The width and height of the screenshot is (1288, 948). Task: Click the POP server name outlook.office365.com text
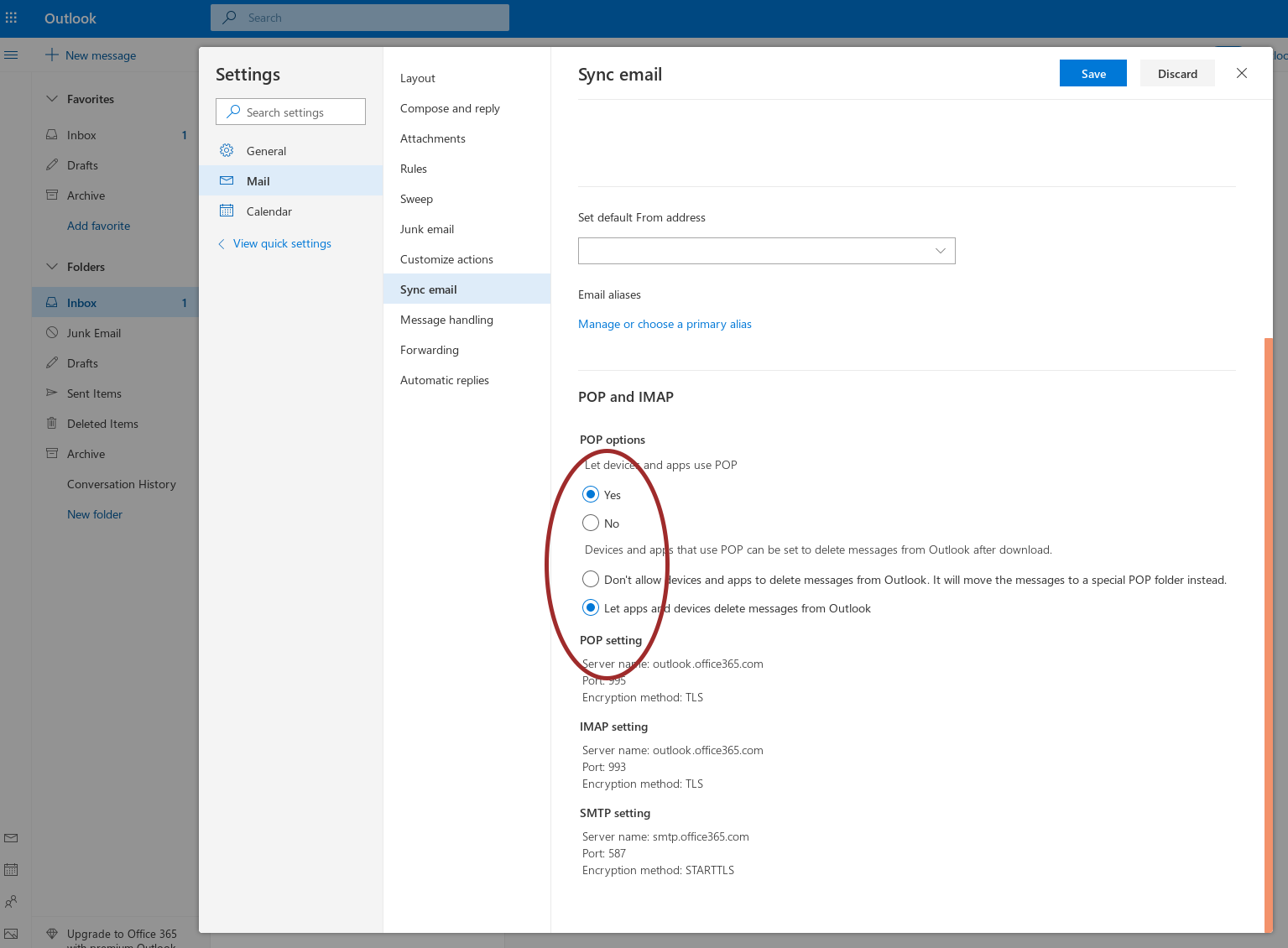708,664
